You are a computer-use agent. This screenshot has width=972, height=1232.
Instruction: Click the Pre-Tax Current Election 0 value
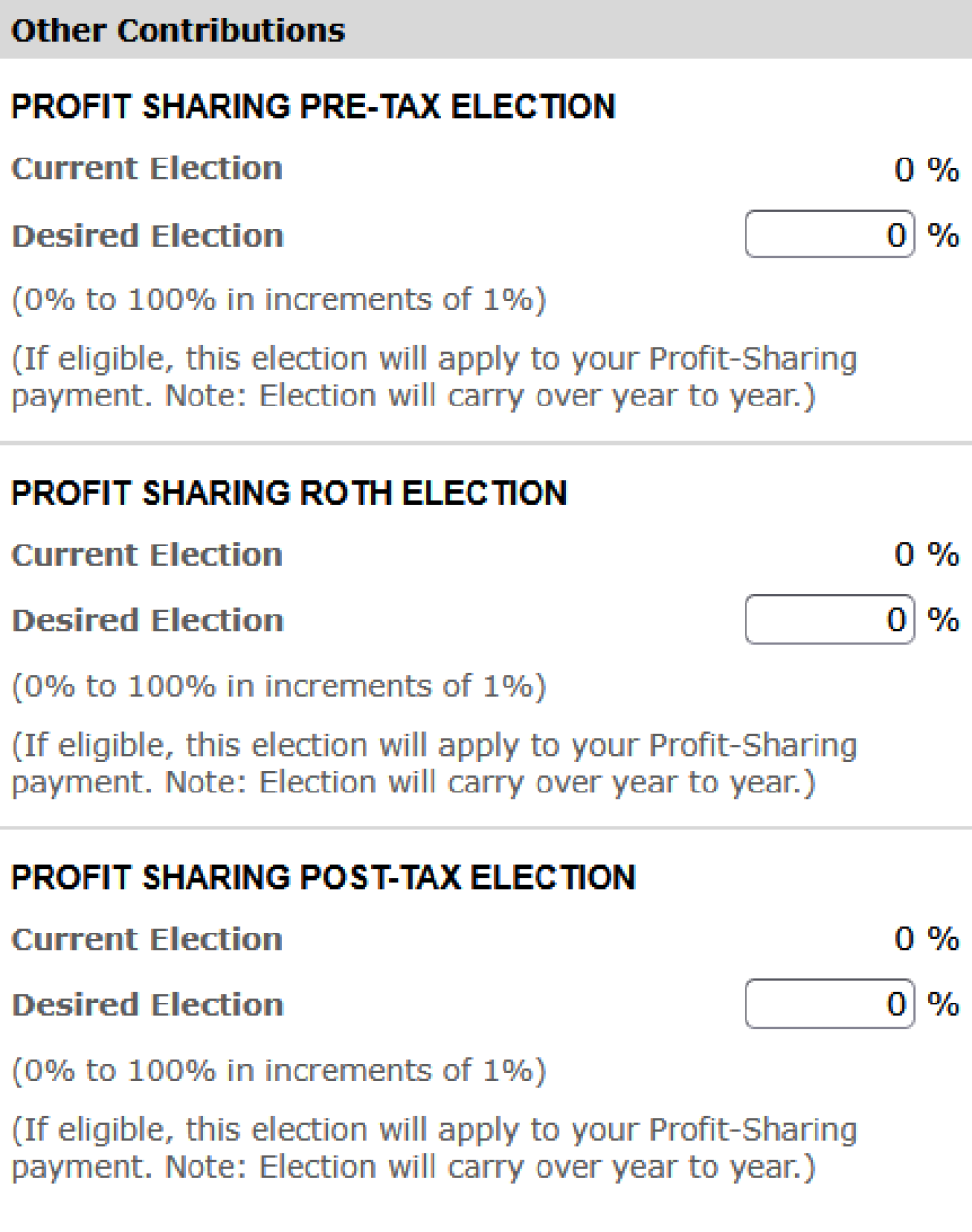902,168
